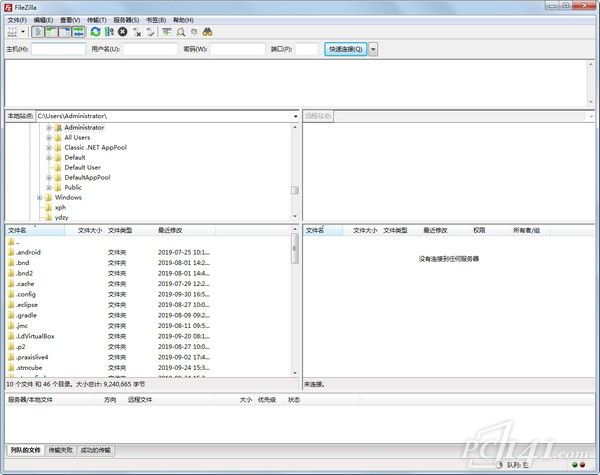
Task: Click the 快速连接(Q) button
Action: click(x=346, y=49)
